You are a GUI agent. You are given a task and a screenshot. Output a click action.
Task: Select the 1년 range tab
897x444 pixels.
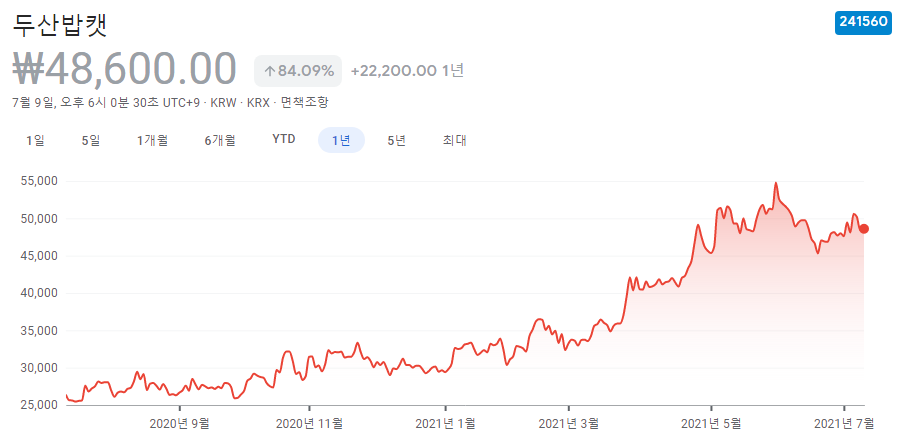point(342,140)
